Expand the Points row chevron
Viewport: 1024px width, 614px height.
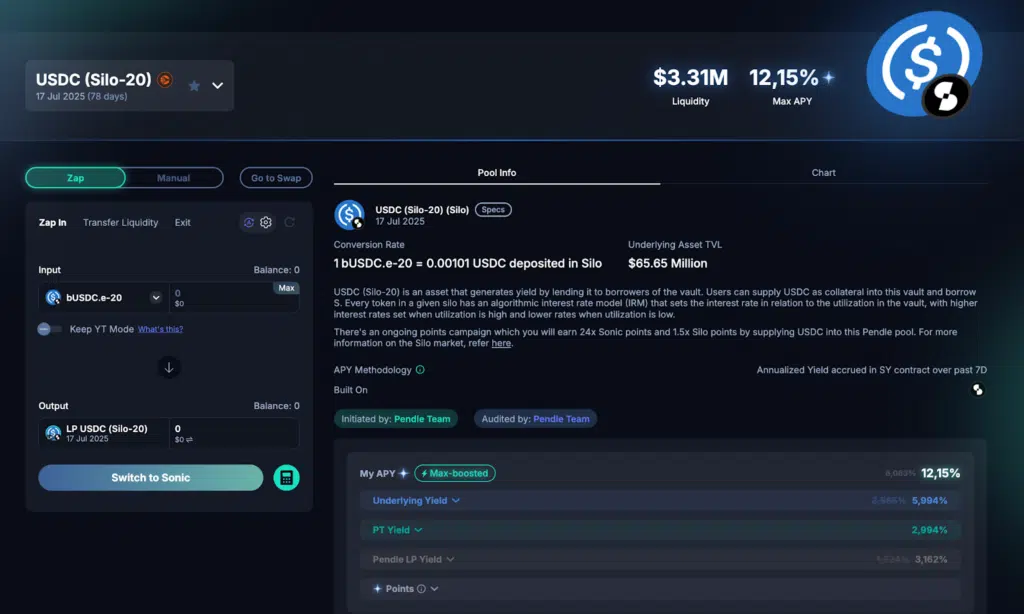pyautogui.click(x=434, y=589)
